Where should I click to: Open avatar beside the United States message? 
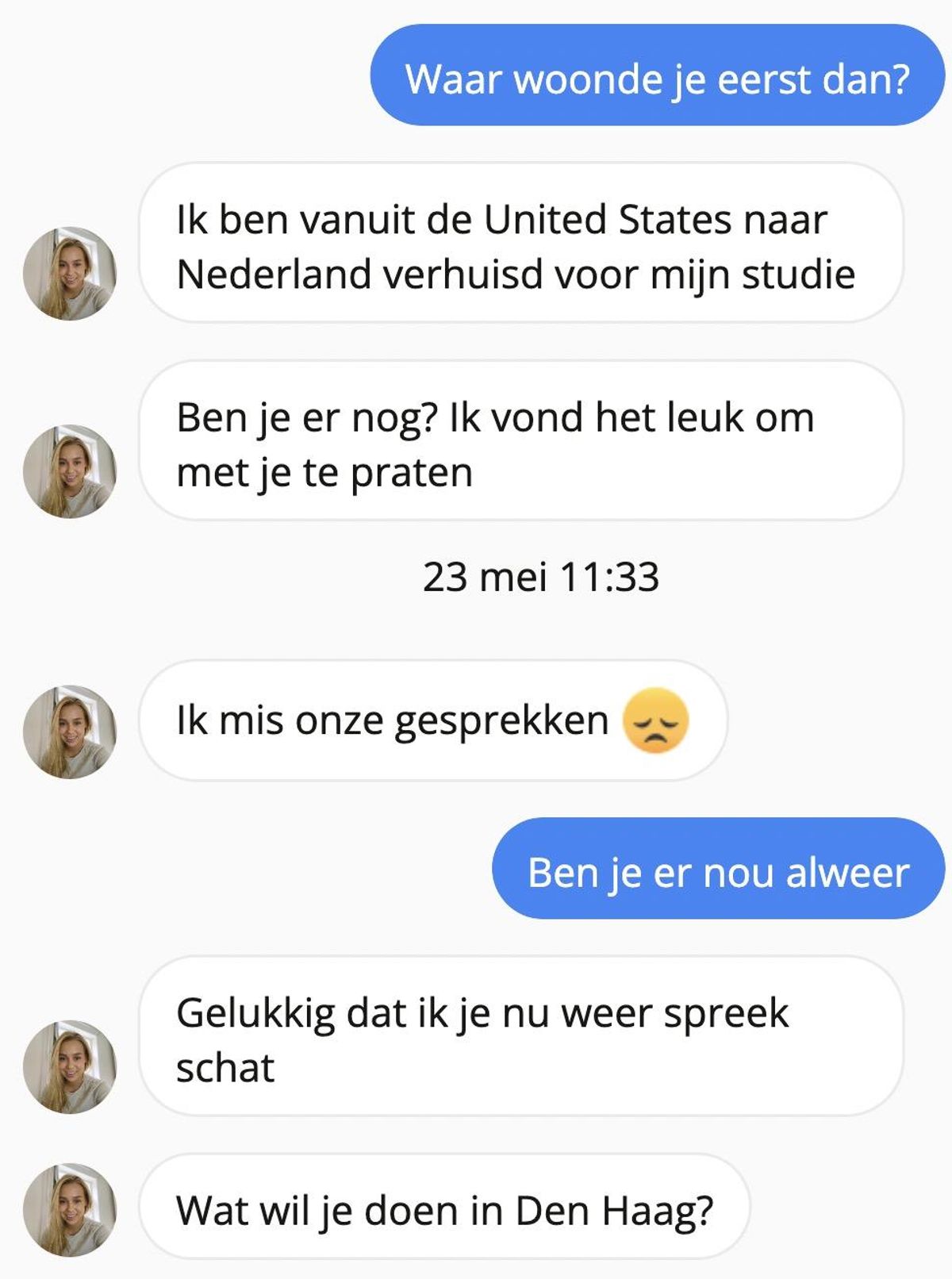[70, 274]
